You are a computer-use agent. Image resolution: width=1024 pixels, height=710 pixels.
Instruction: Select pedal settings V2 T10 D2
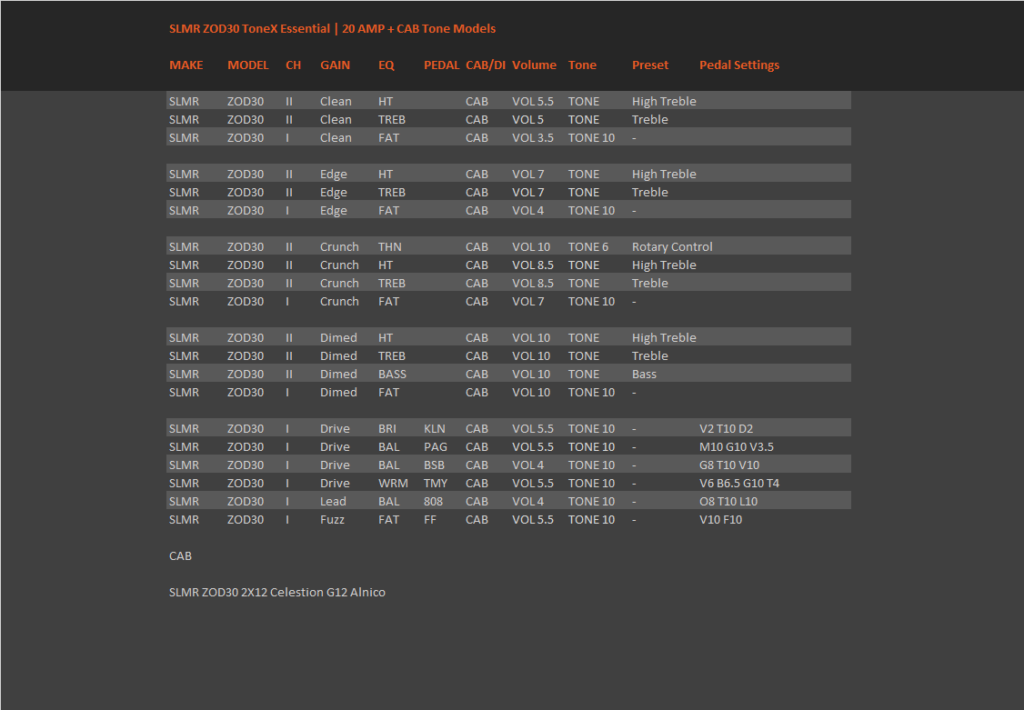pyautogui.click(x=726, y=429)
